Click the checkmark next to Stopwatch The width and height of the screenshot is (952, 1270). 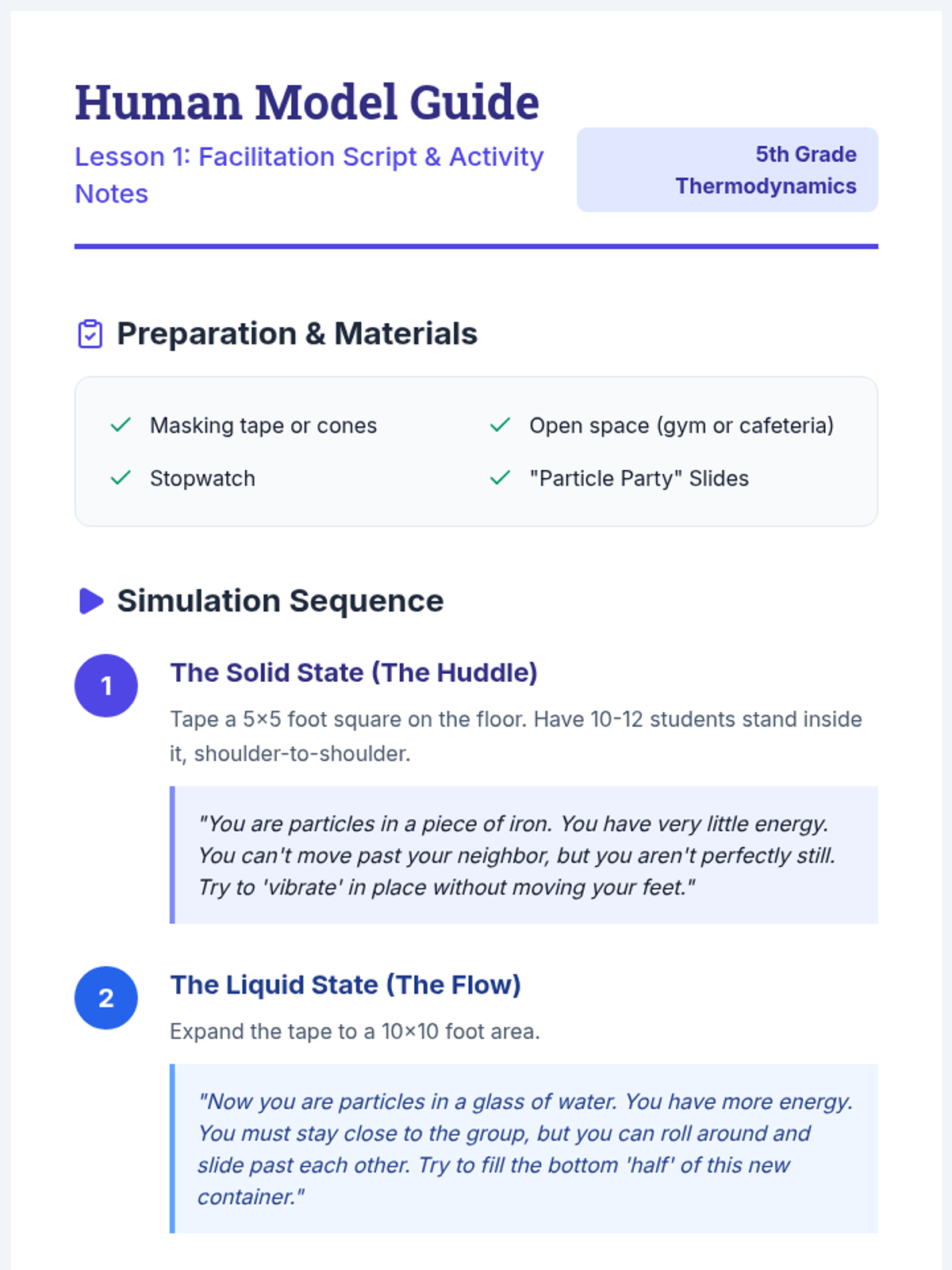(x=121, y=479)
